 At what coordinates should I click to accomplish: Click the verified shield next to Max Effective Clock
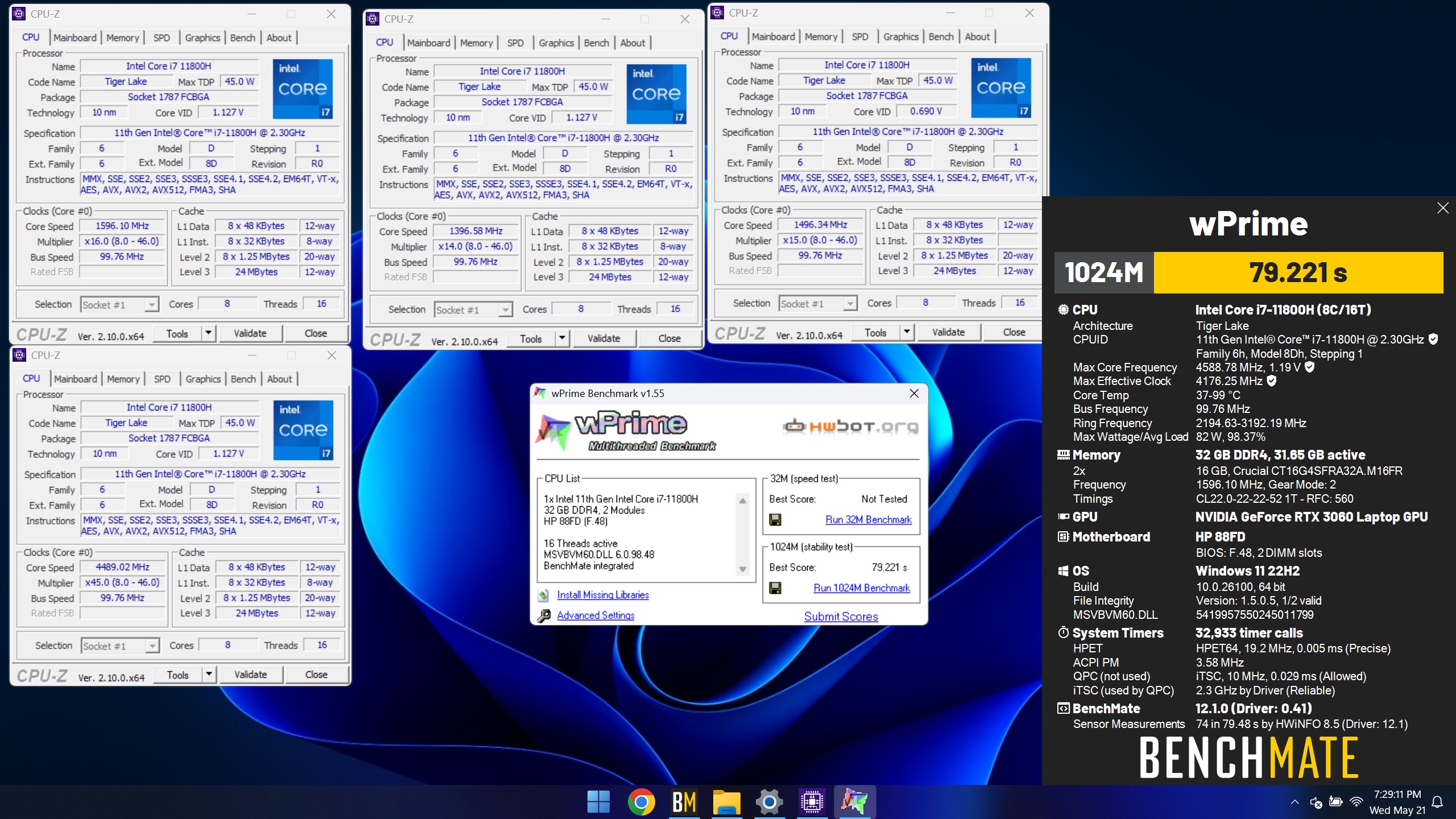pos(1272,380)
